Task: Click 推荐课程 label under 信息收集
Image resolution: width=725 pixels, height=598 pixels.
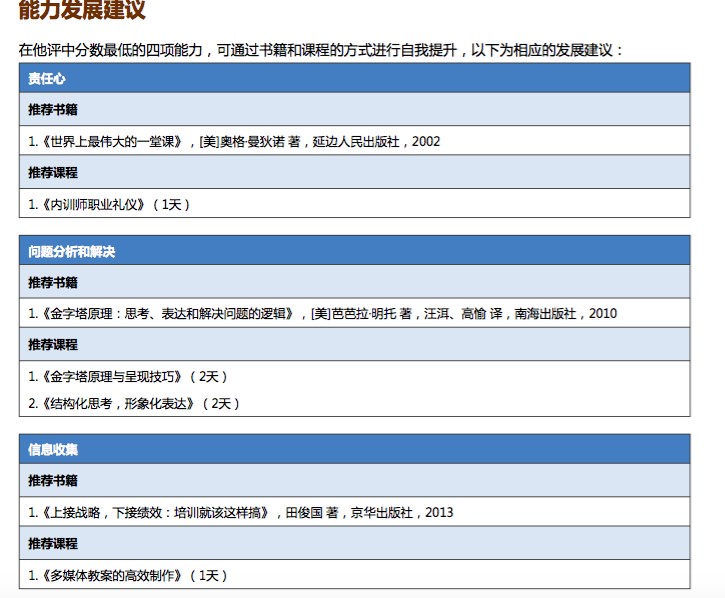Action: 53,544
